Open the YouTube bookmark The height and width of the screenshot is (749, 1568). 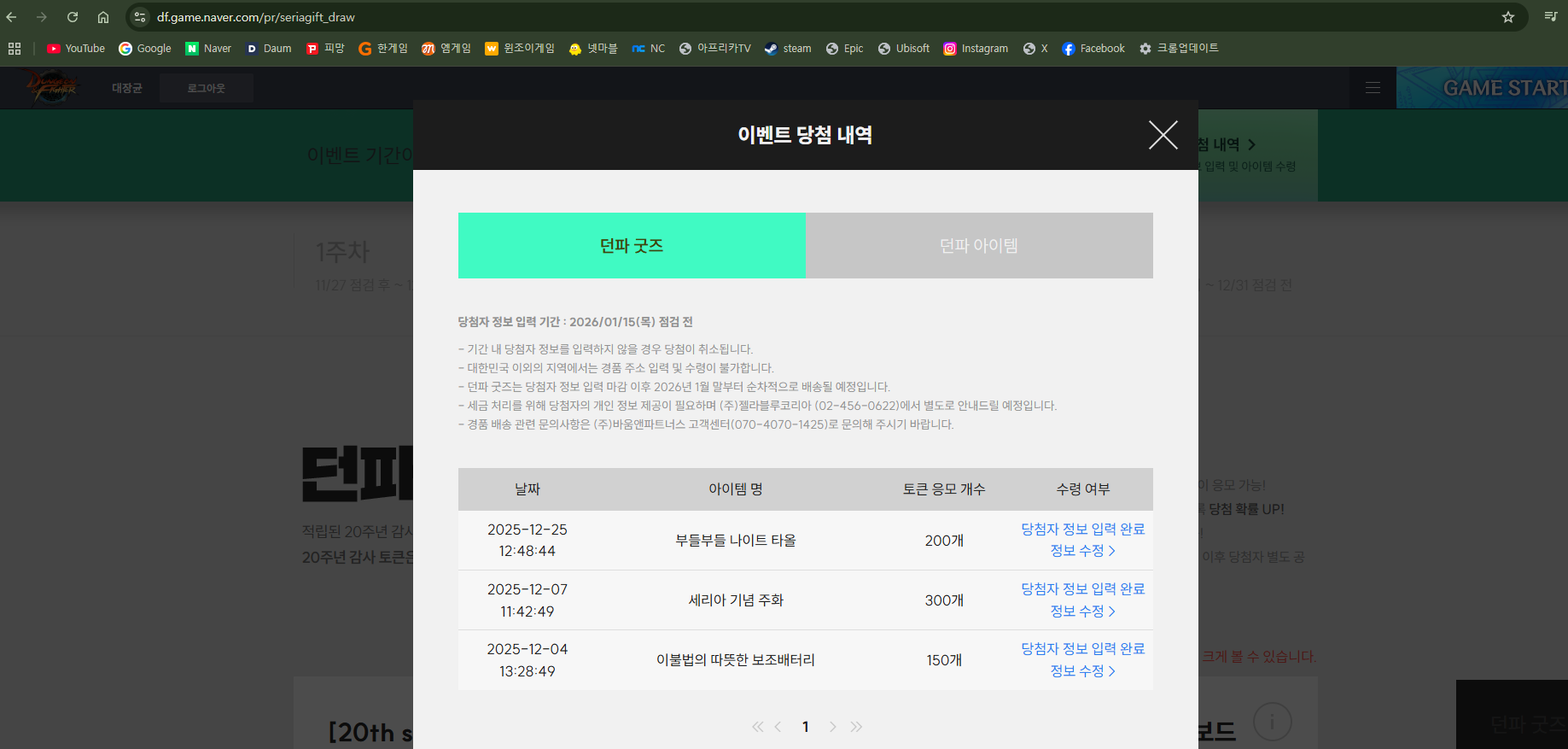click(x=76, y=49)
